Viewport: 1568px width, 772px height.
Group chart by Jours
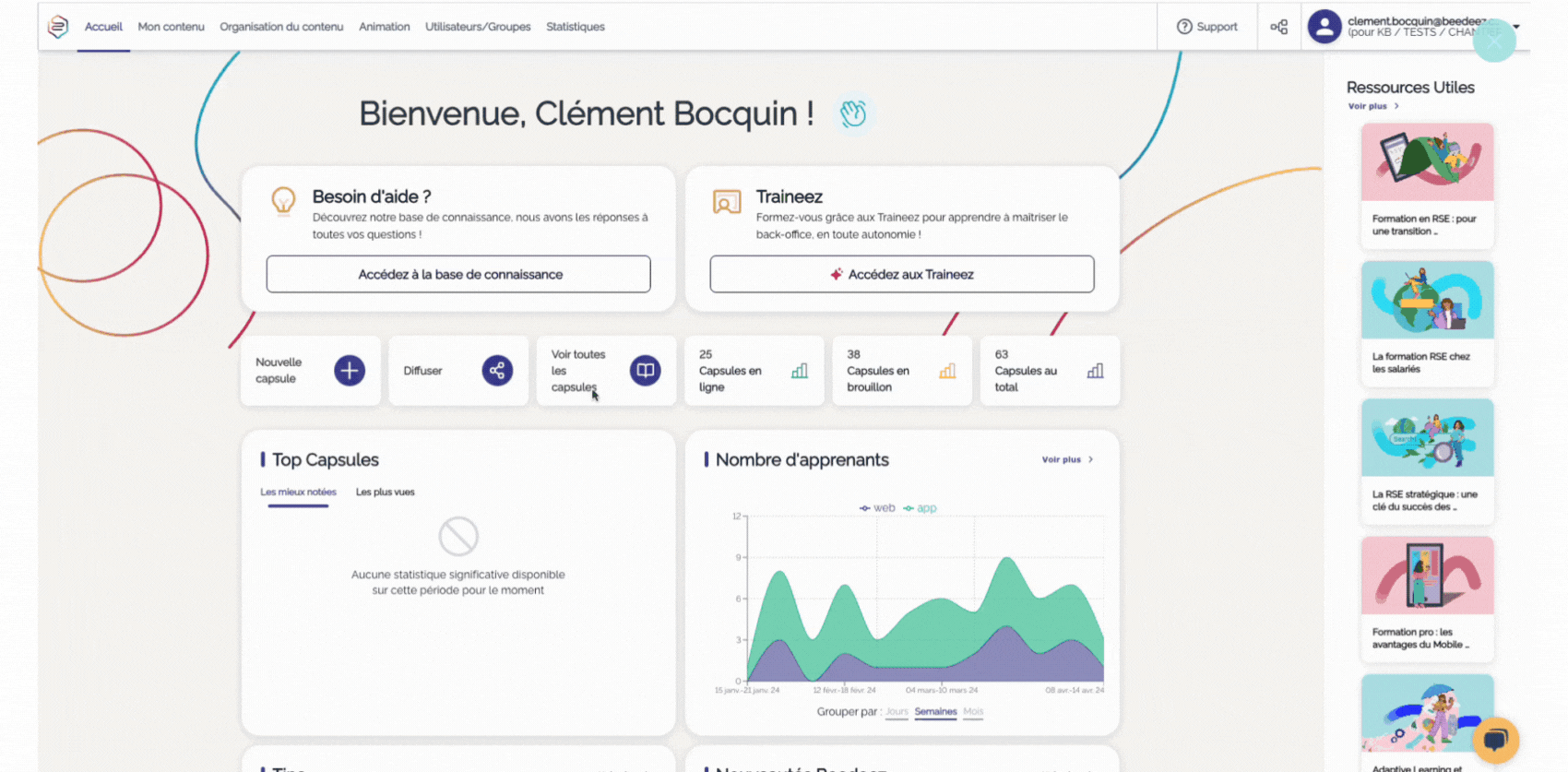897,712
